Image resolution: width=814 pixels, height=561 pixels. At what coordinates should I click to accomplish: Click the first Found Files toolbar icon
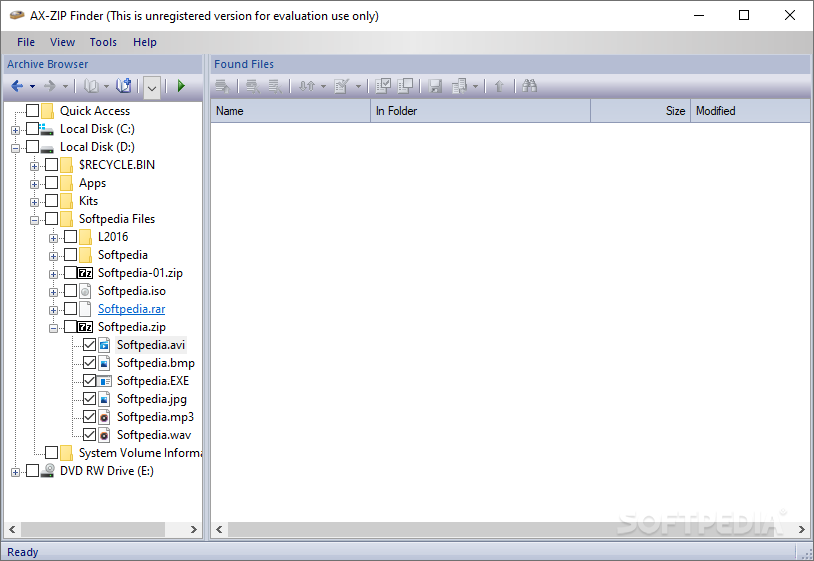223,86
